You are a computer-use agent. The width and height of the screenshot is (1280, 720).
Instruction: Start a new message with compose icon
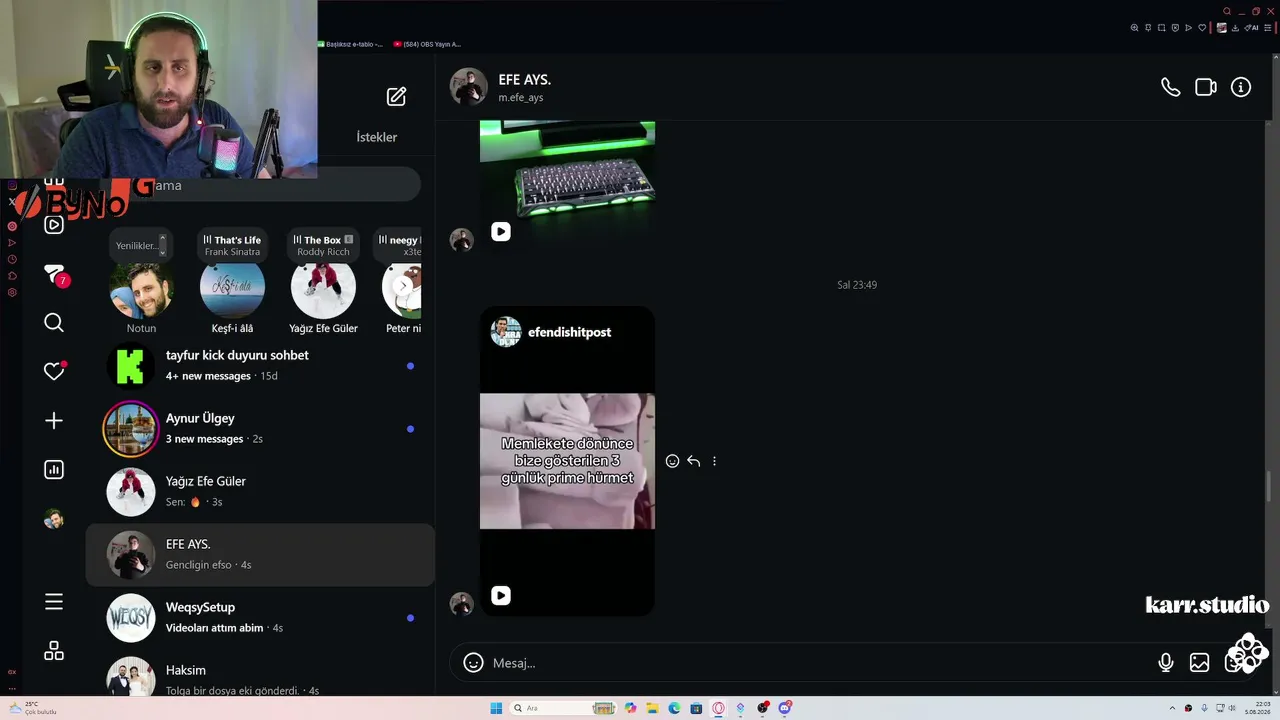coord(397,96)
